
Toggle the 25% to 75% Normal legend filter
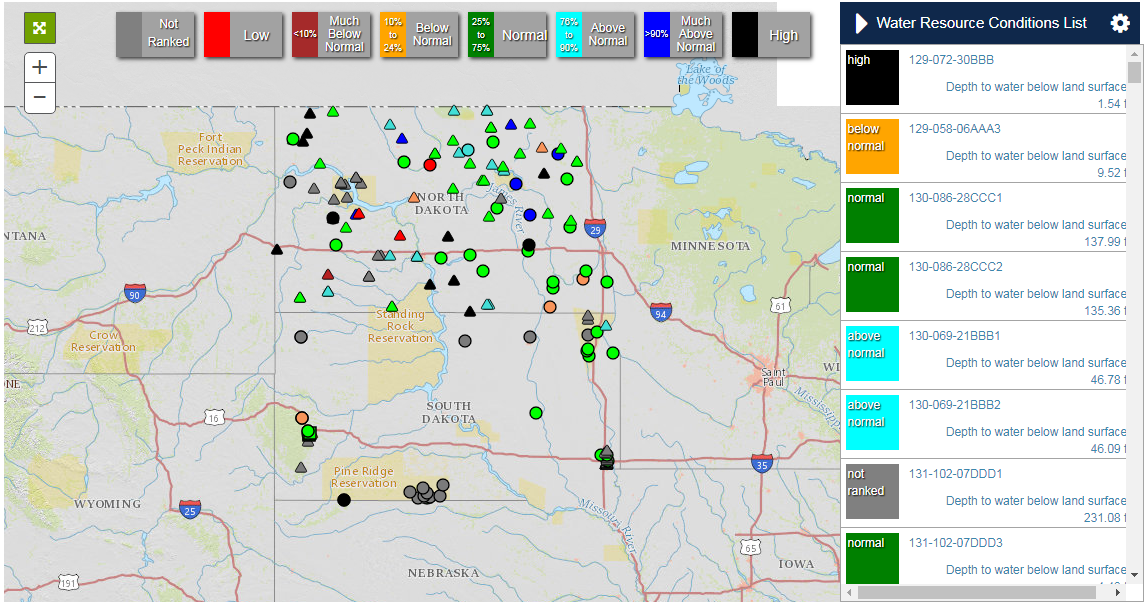coord(507,35)
